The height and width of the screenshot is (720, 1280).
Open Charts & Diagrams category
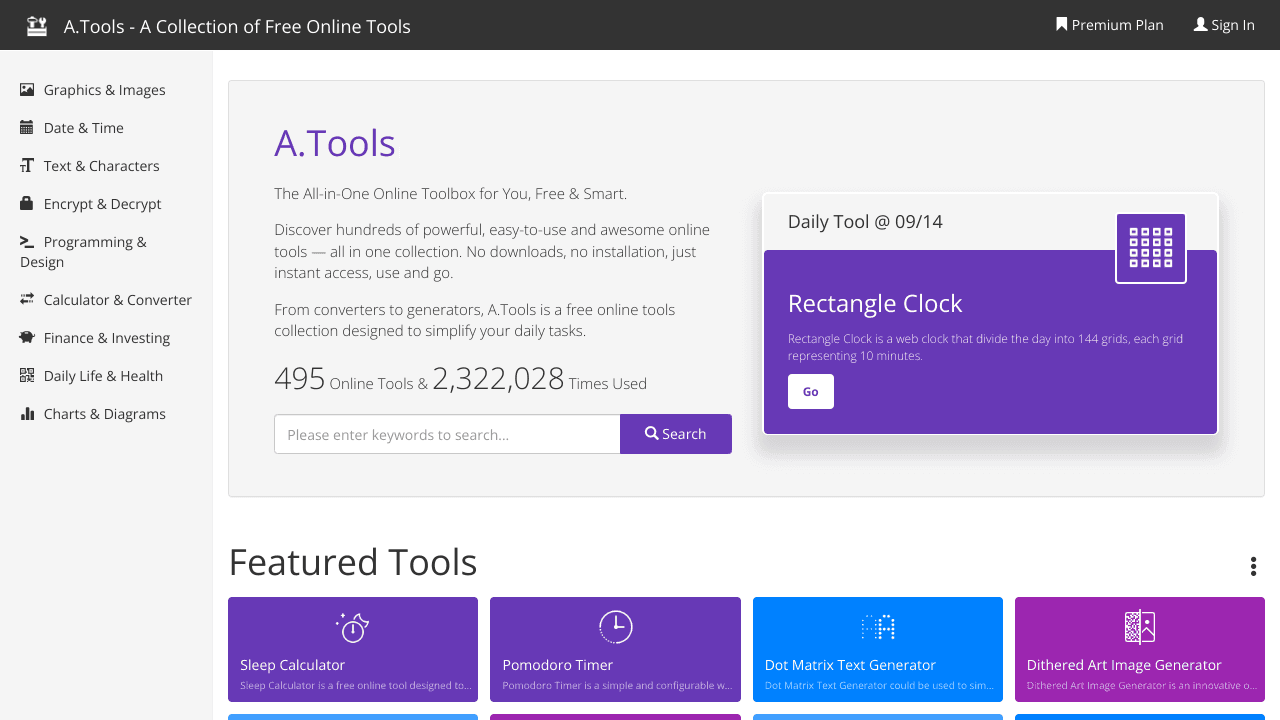click(x=104, y=414)
